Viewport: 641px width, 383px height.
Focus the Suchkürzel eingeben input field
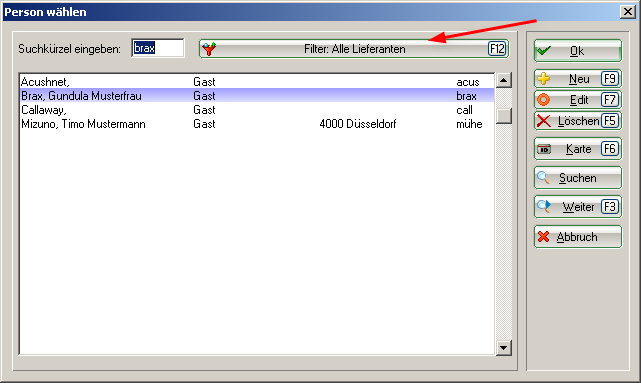pyautogui.click(x=158, y=48)
